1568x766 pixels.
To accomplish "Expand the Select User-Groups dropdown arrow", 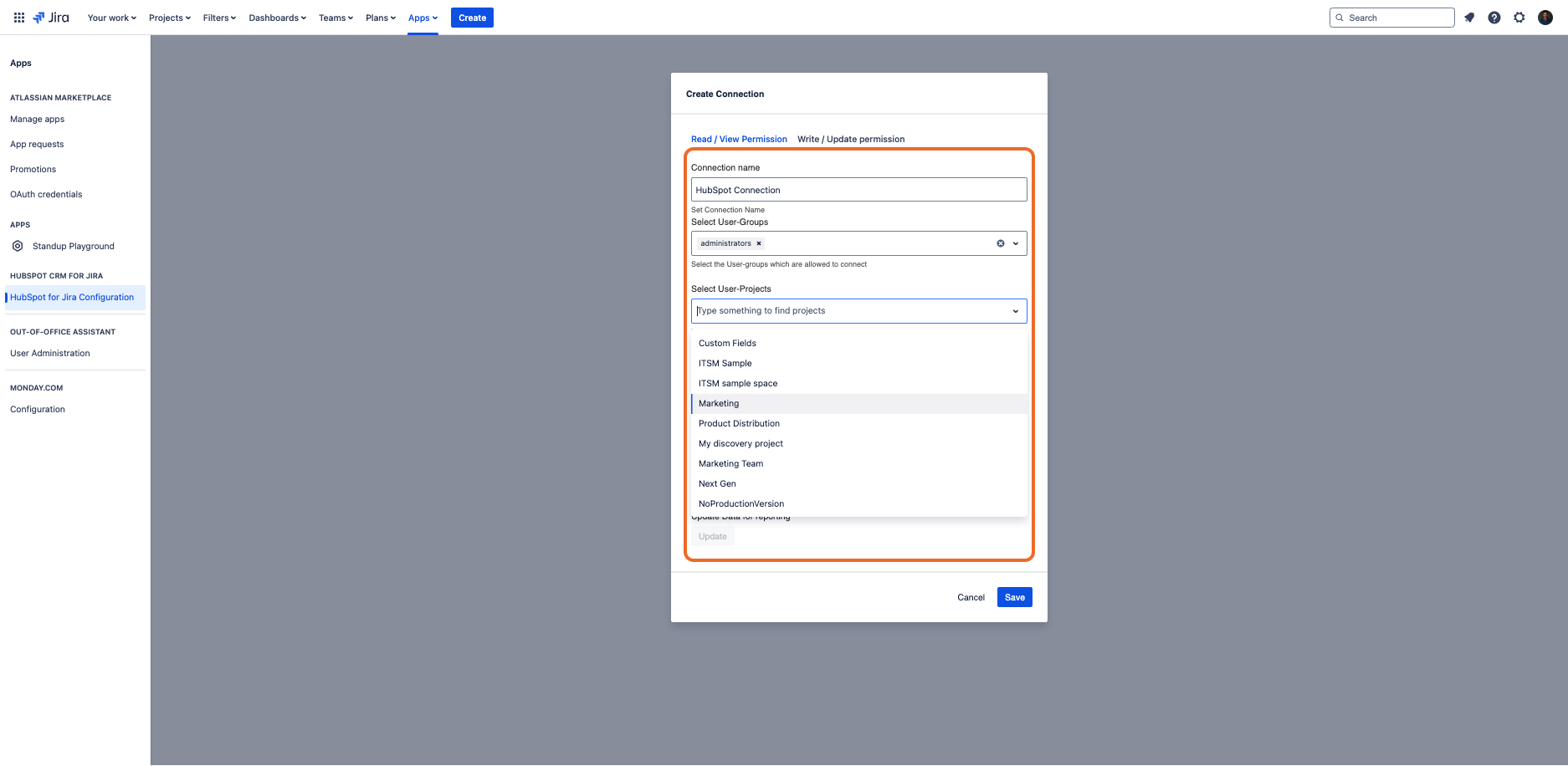I will (x=1016, y=243).
